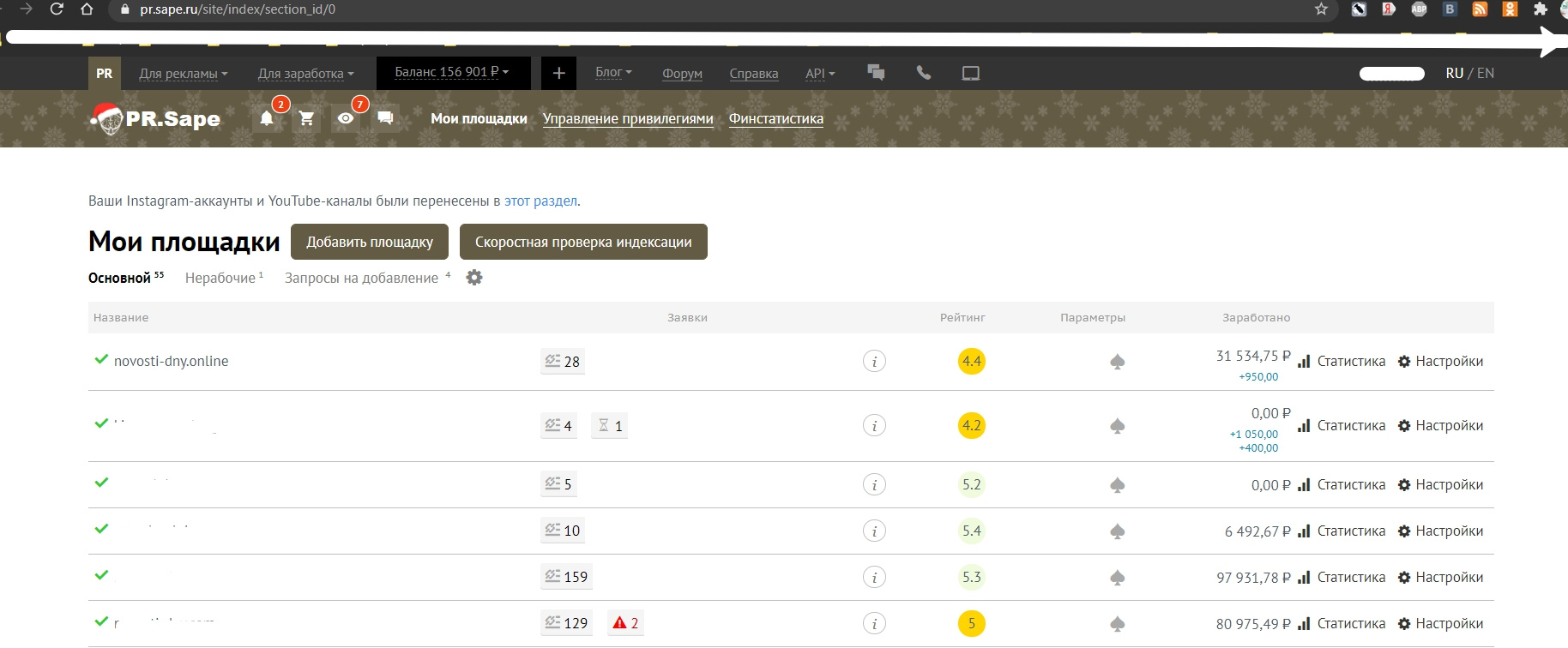This screenshot has width=1568, height=648.
Task: Open the messages speech bubble icon
Action: tap(385, 117)
